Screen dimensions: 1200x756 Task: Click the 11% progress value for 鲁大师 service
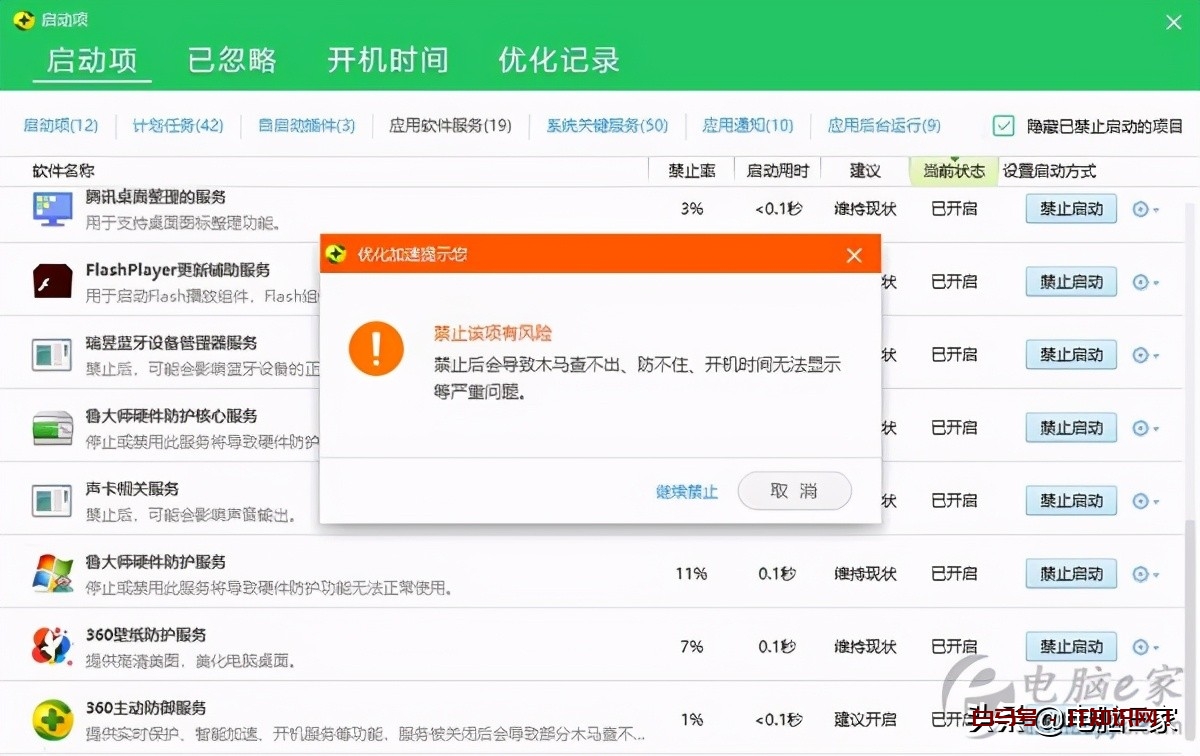pos(690,573)
